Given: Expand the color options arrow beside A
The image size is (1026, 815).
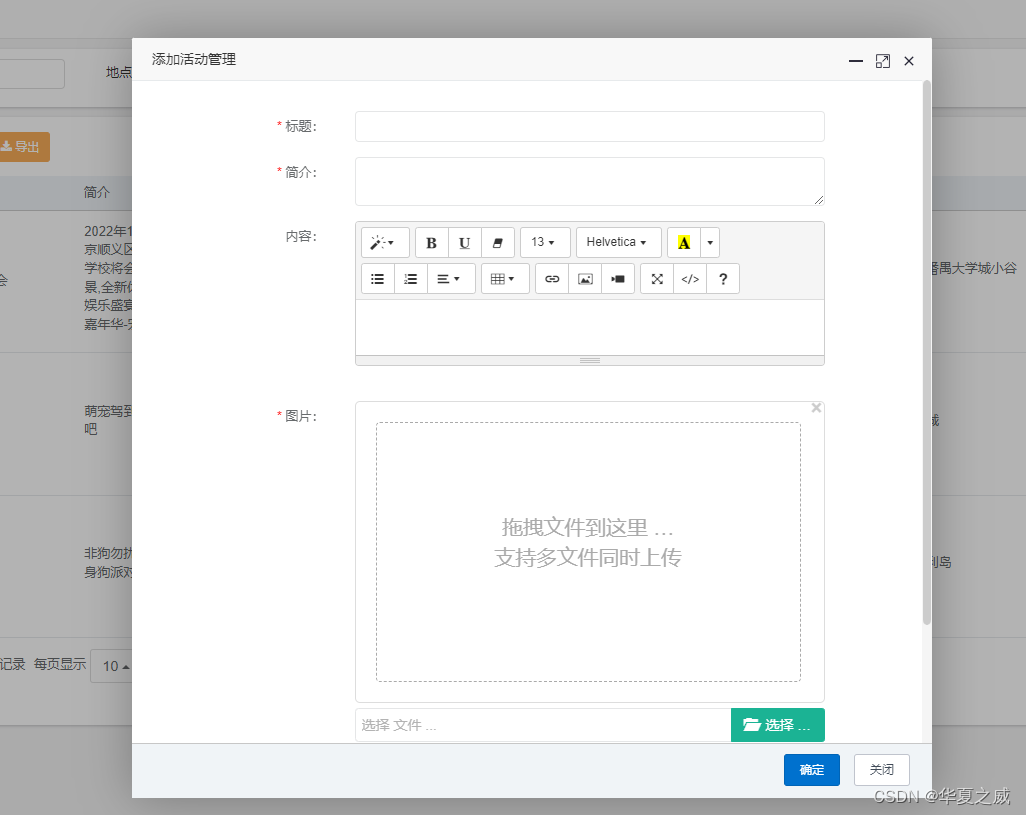Looking at the screenshot, I should [x=710, y=243].
